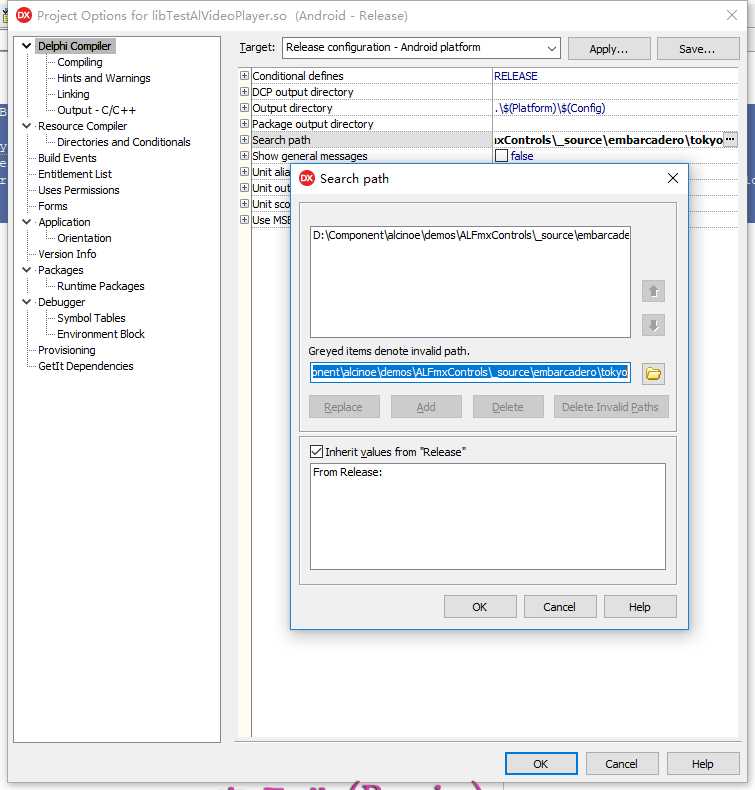Expand Output directory row
This screenshot has width=755, height=790.
point(244,108)
